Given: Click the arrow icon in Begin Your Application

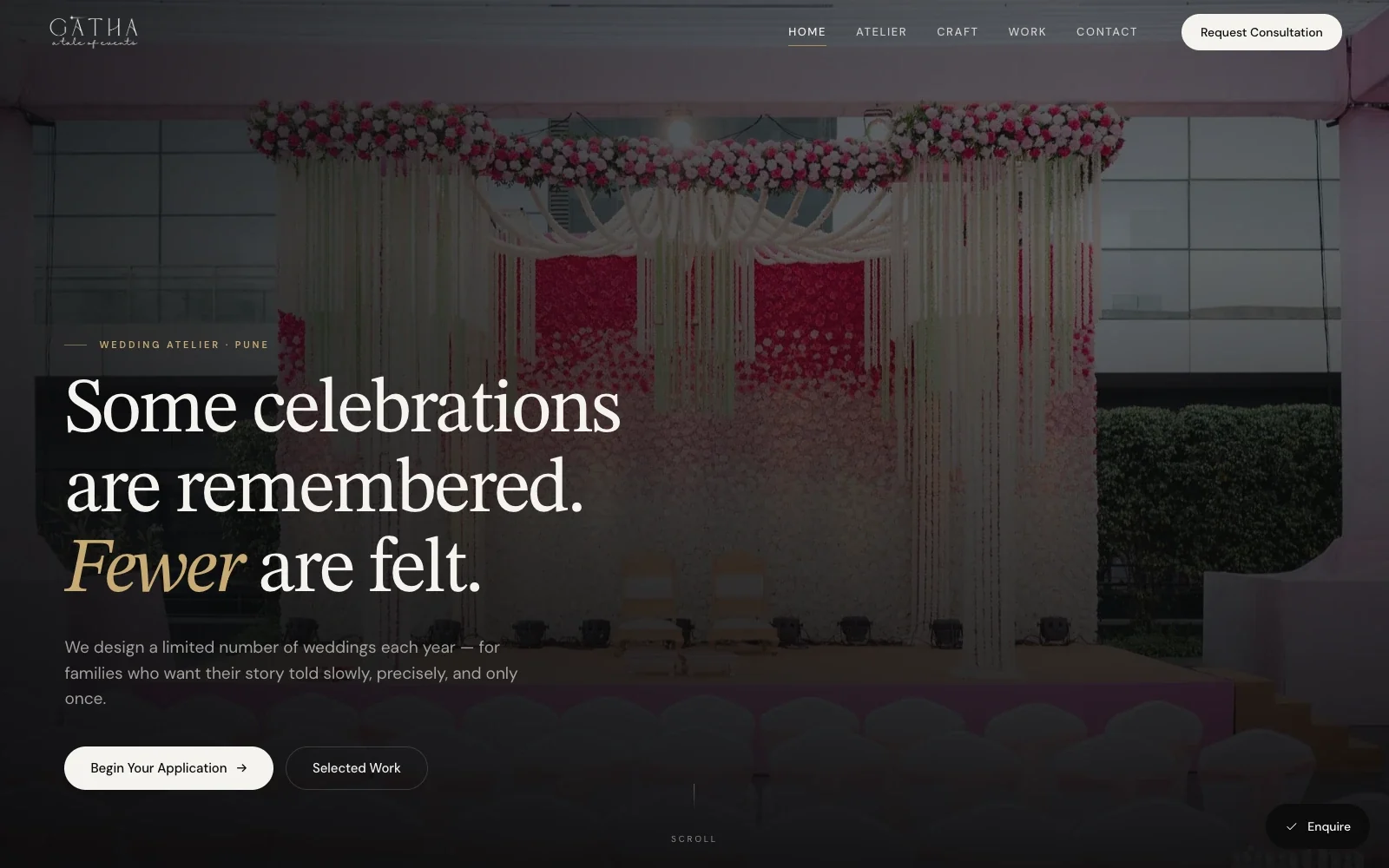Looking at the screenshot, I should point(242,768).
